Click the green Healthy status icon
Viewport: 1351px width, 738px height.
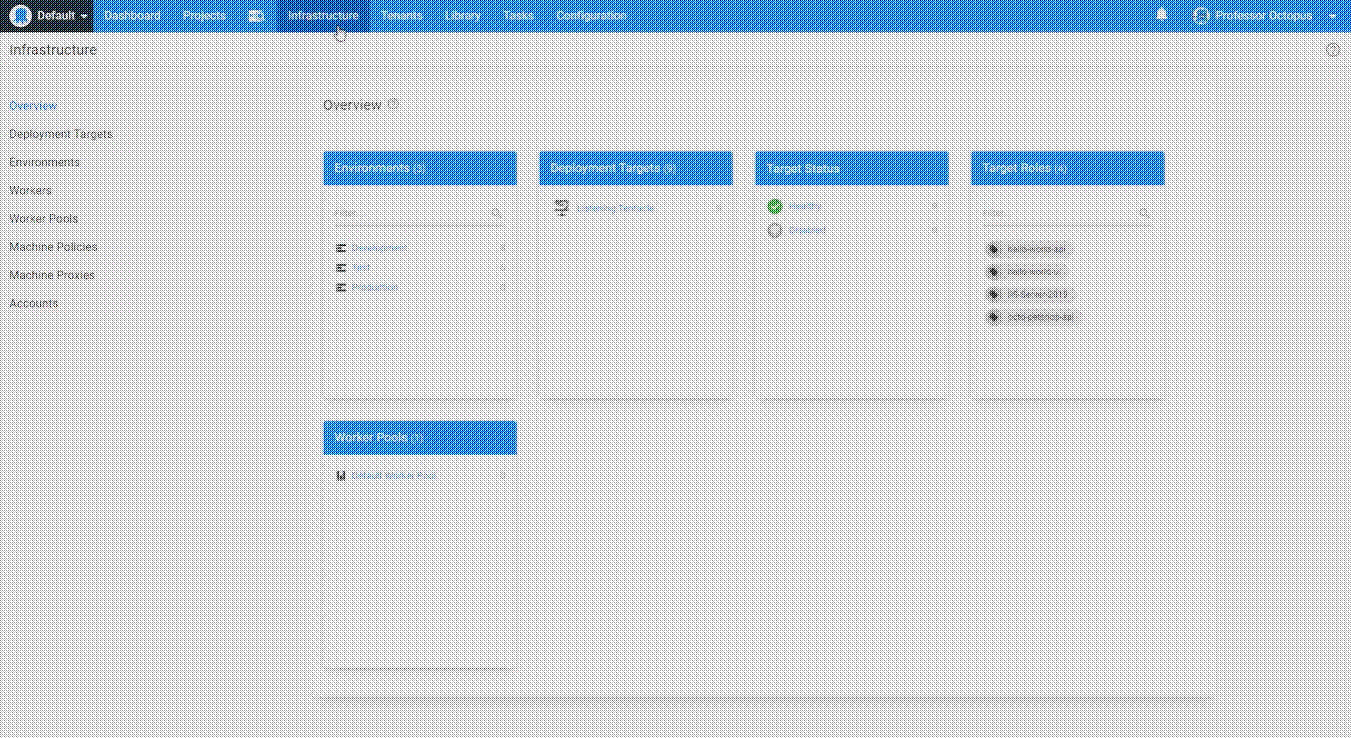tap(774, 206)
